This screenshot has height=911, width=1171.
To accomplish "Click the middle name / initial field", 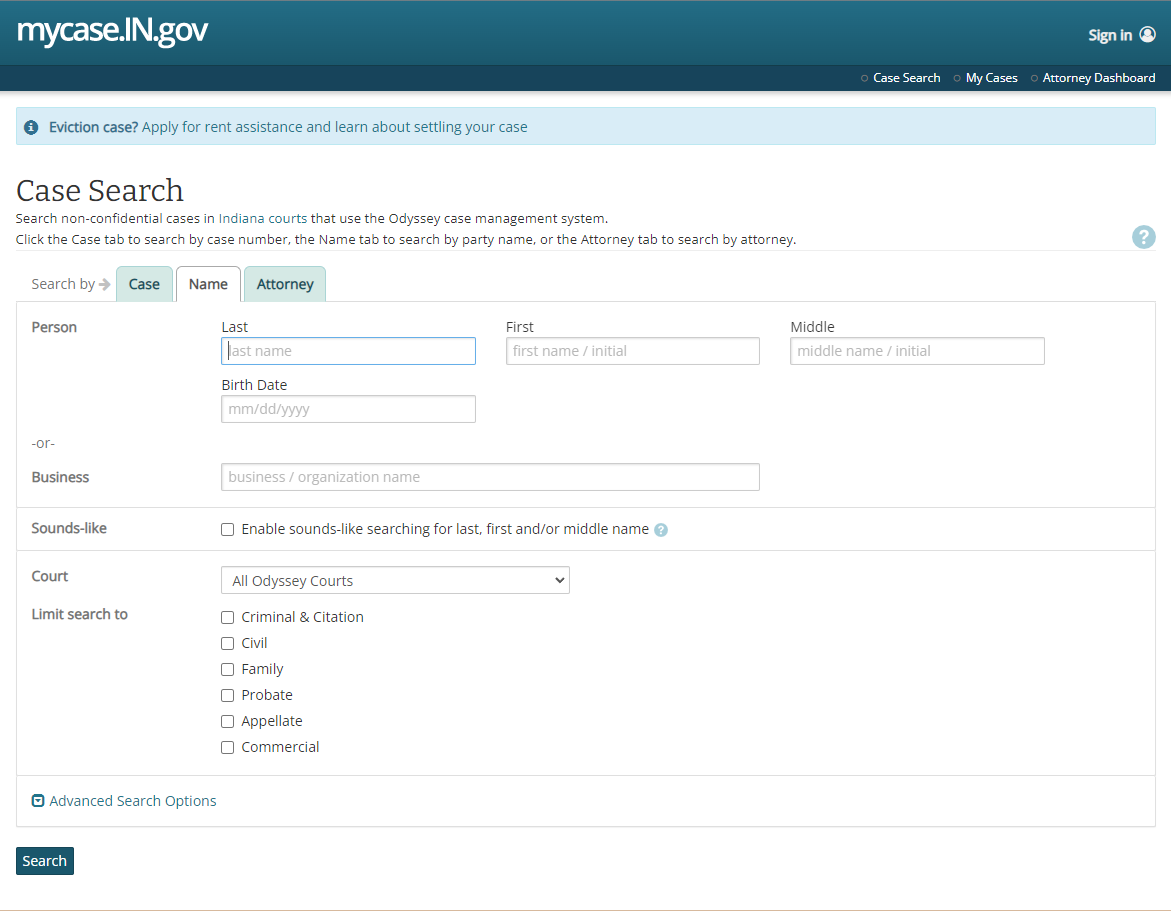I will point(917,351).
